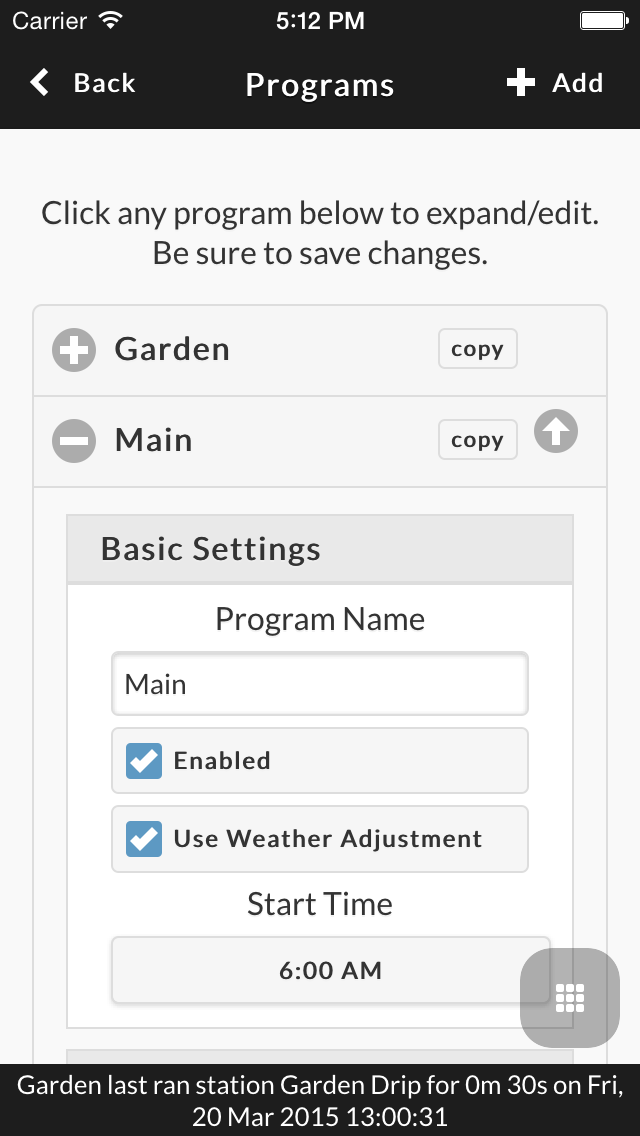This screenshot has height=1136, width=640.
Task: Tap the Back label in header
Action: tap(104, 83)
